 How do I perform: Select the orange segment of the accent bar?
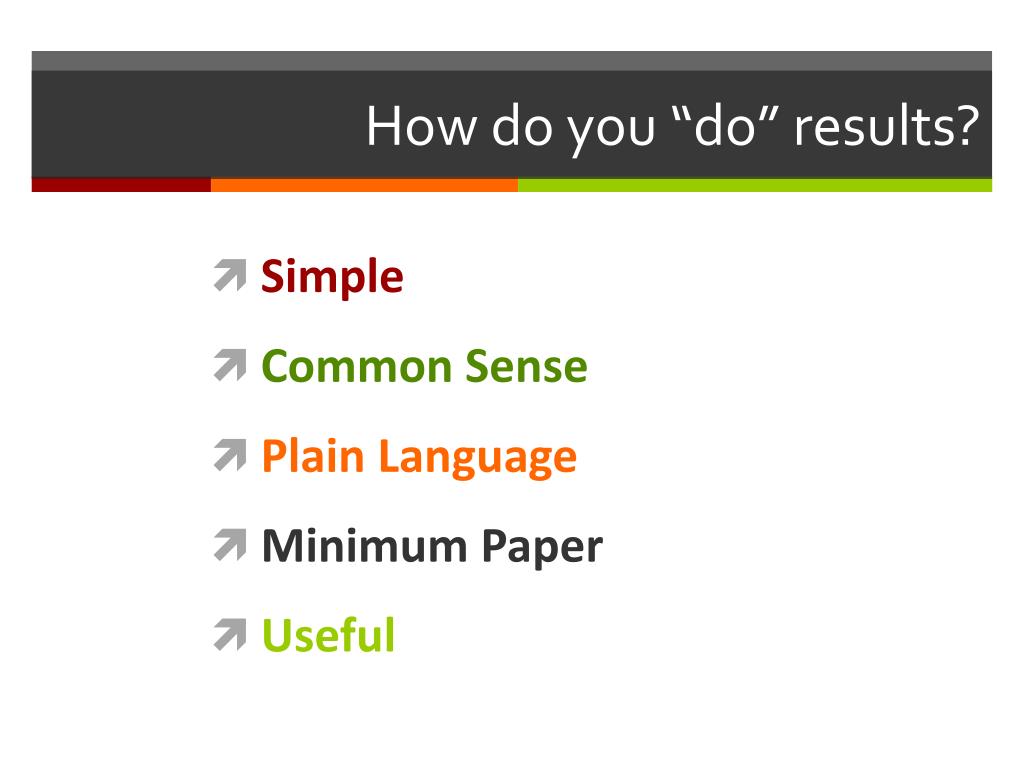(364, 185)
